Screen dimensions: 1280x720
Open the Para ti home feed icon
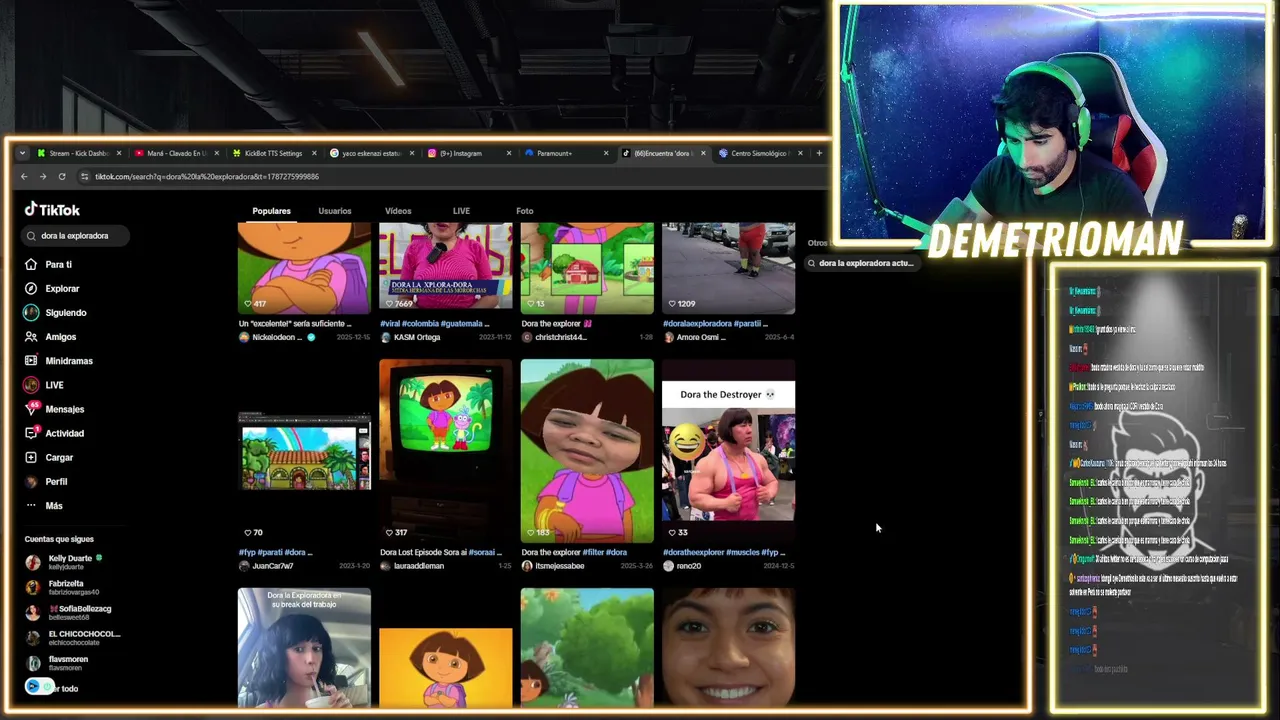31,264
